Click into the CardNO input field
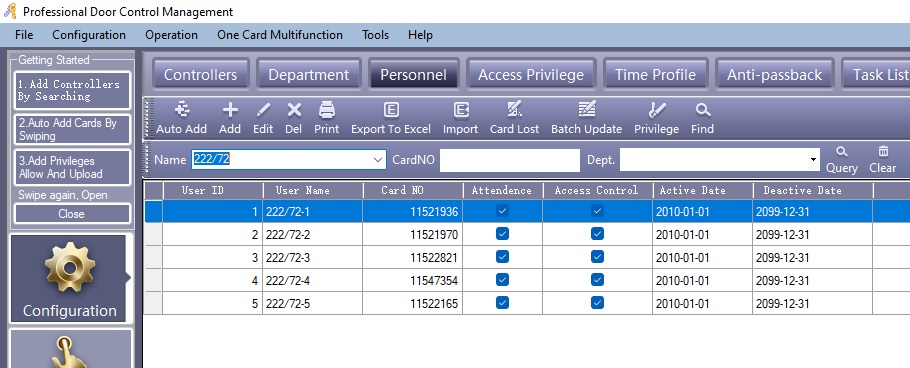 click(x=510, y=160)
